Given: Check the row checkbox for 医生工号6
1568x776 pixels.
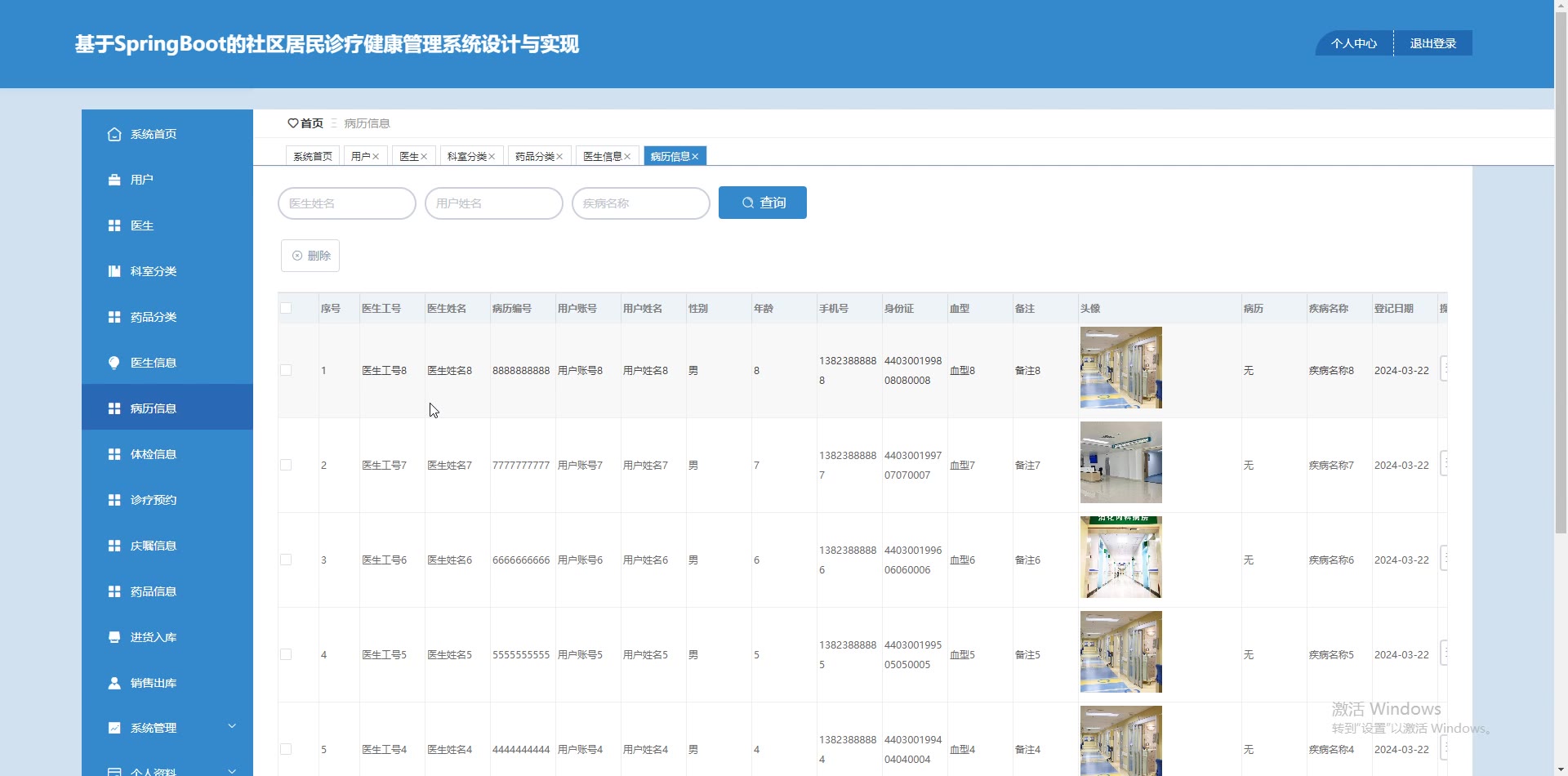Looking at the screenshot, I should (286, 560).
